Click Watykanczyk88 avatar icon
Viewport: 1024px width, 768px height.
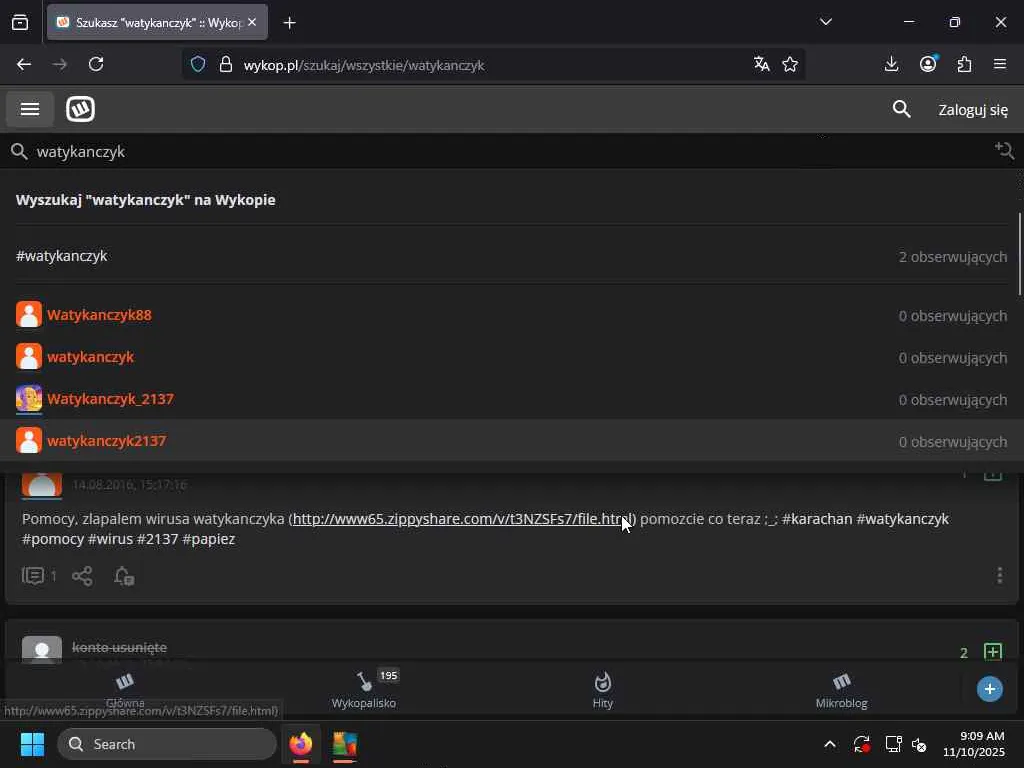coord(29,314)
